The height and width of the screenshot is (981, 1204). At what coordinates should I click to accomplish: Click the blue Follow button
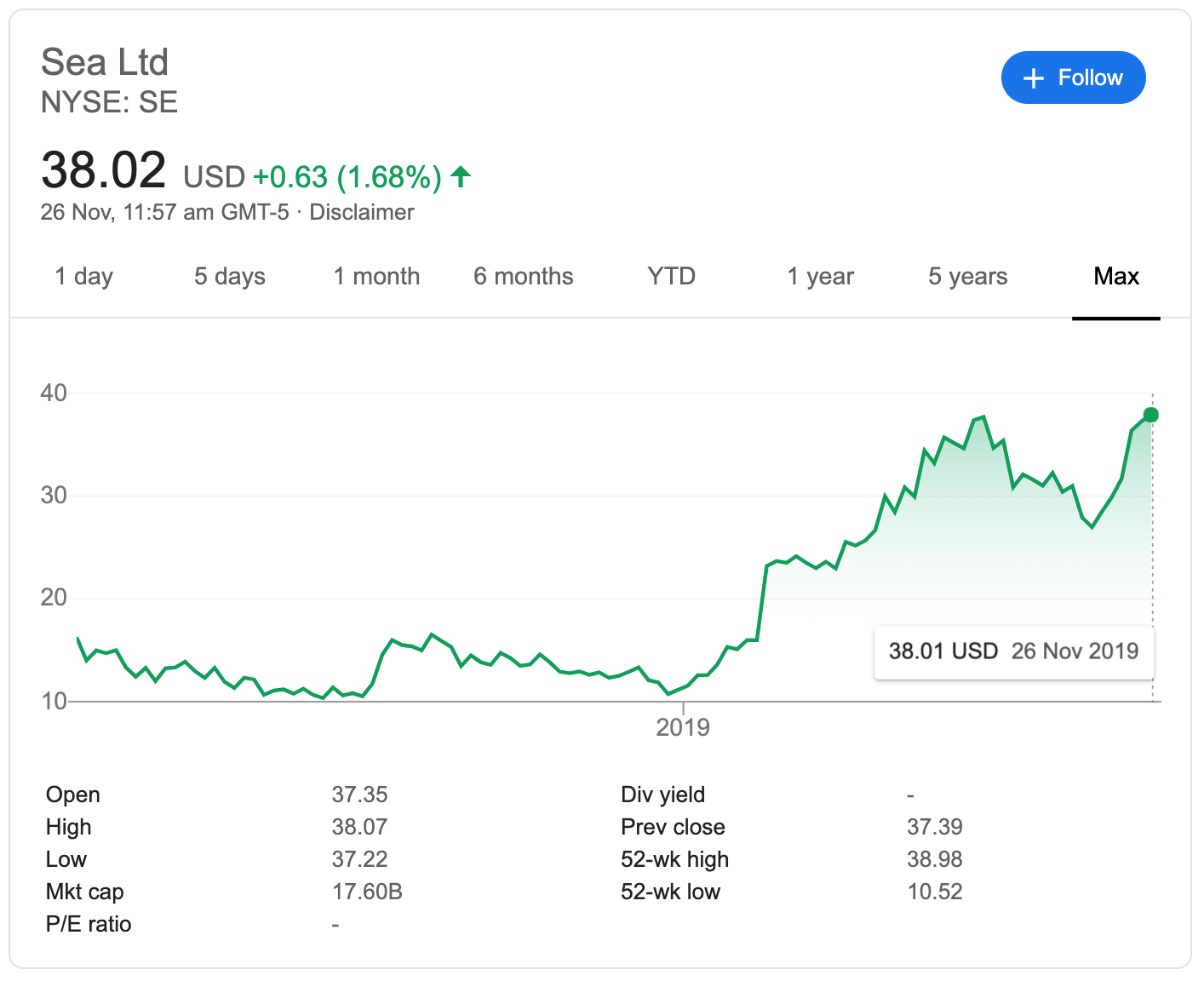[1073, 77]
